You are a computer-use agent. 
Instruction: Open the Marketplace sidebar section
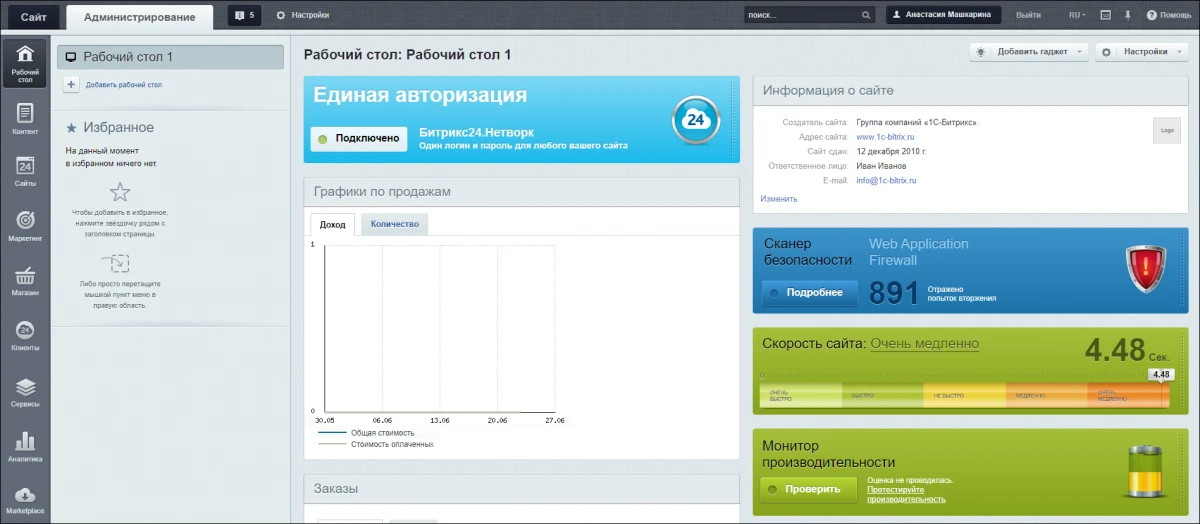(25, 500)
